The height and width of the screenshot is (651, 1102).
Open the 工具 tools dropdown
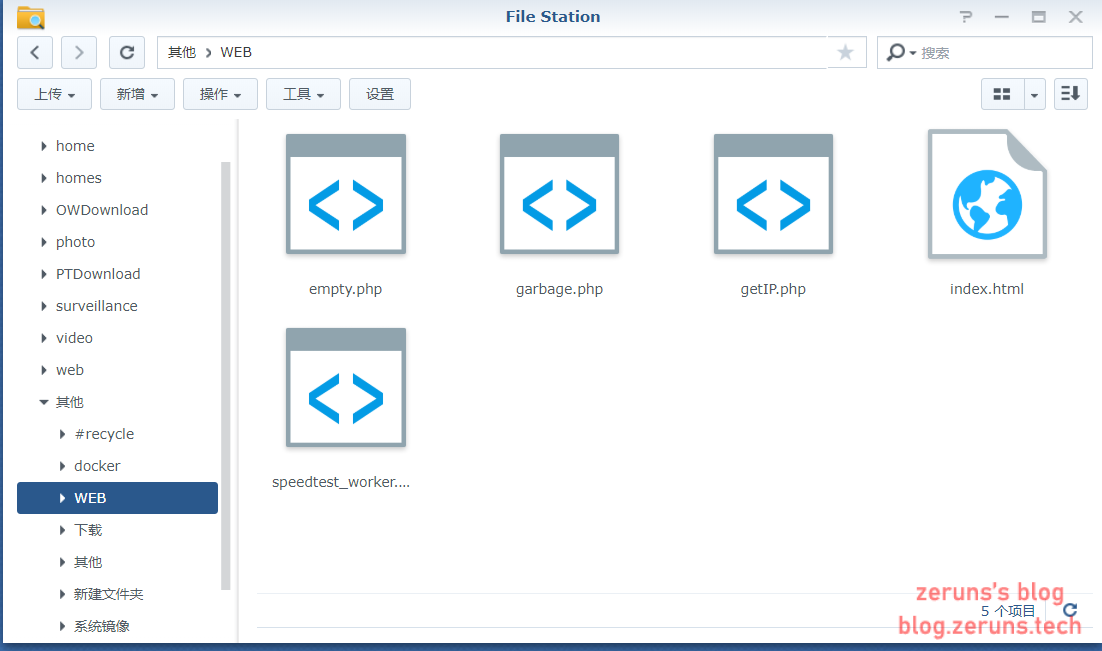303,94
